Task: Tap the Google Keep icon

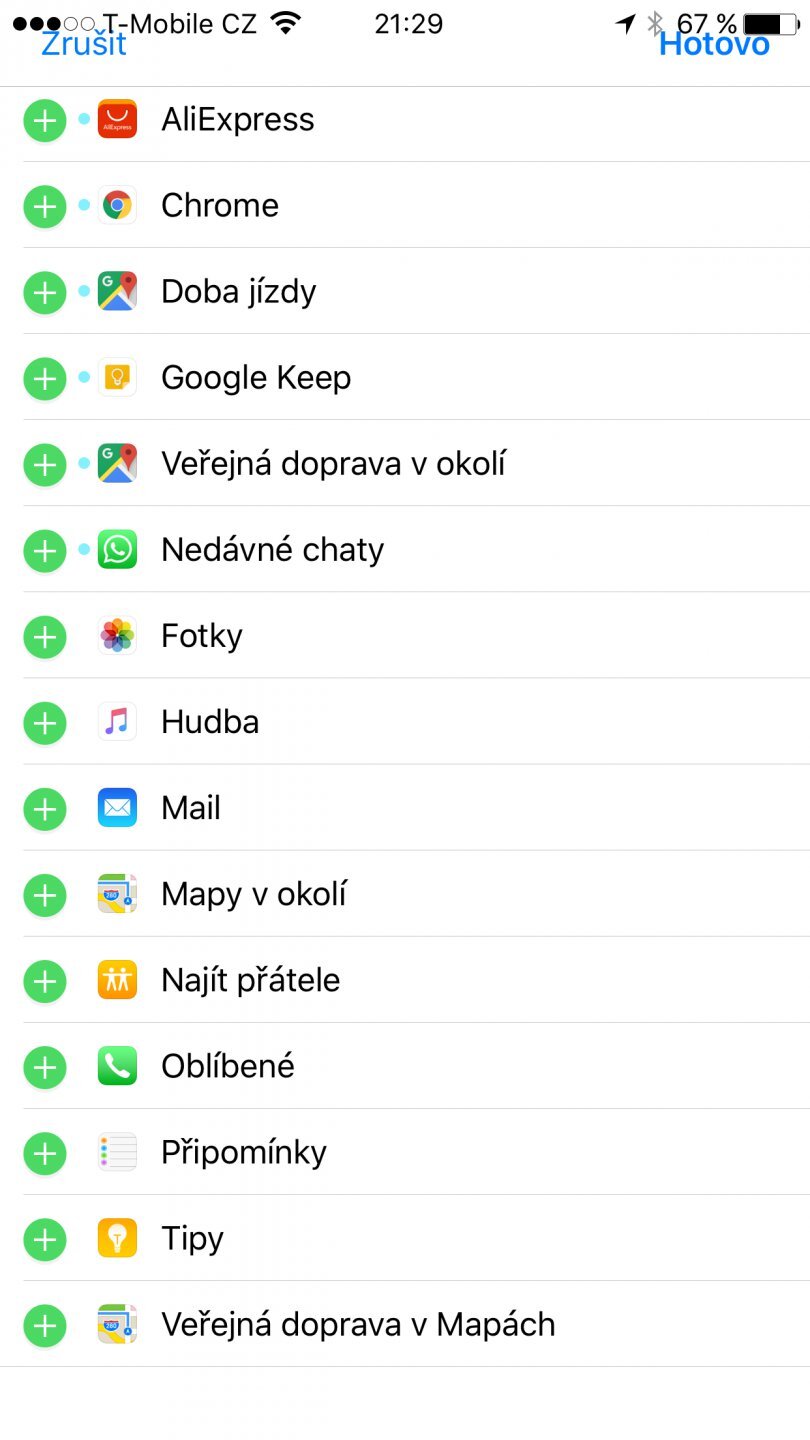Action: tap(117, 378)
